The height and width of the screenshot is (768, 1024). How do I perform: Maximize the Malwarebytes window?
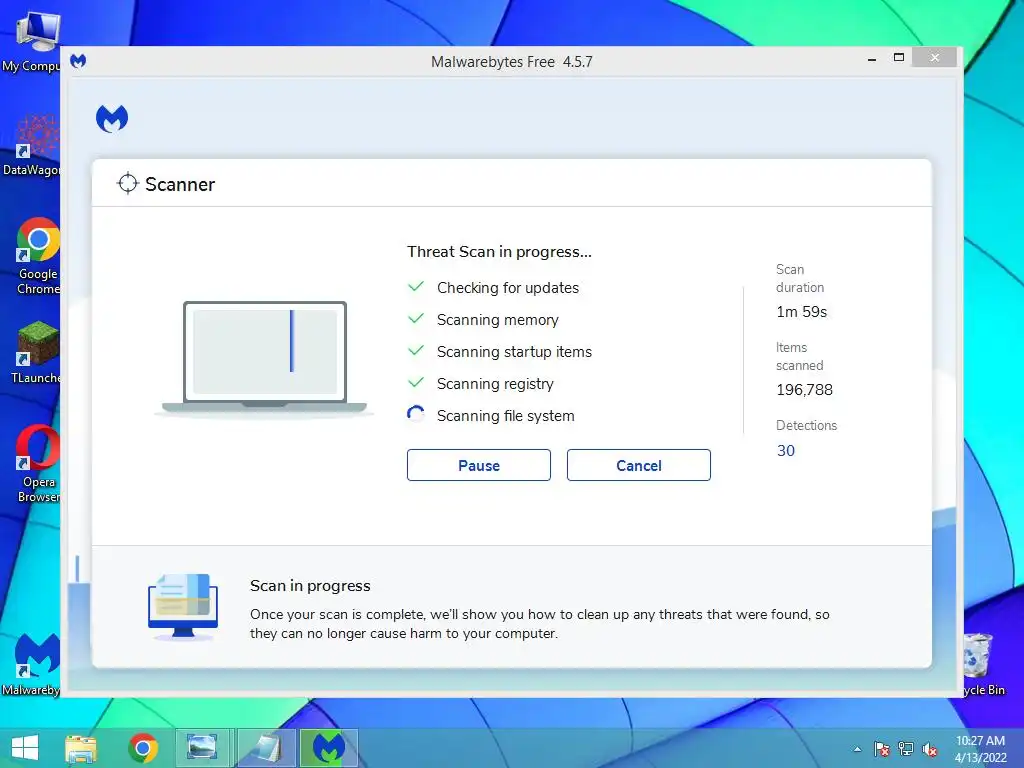899,57
